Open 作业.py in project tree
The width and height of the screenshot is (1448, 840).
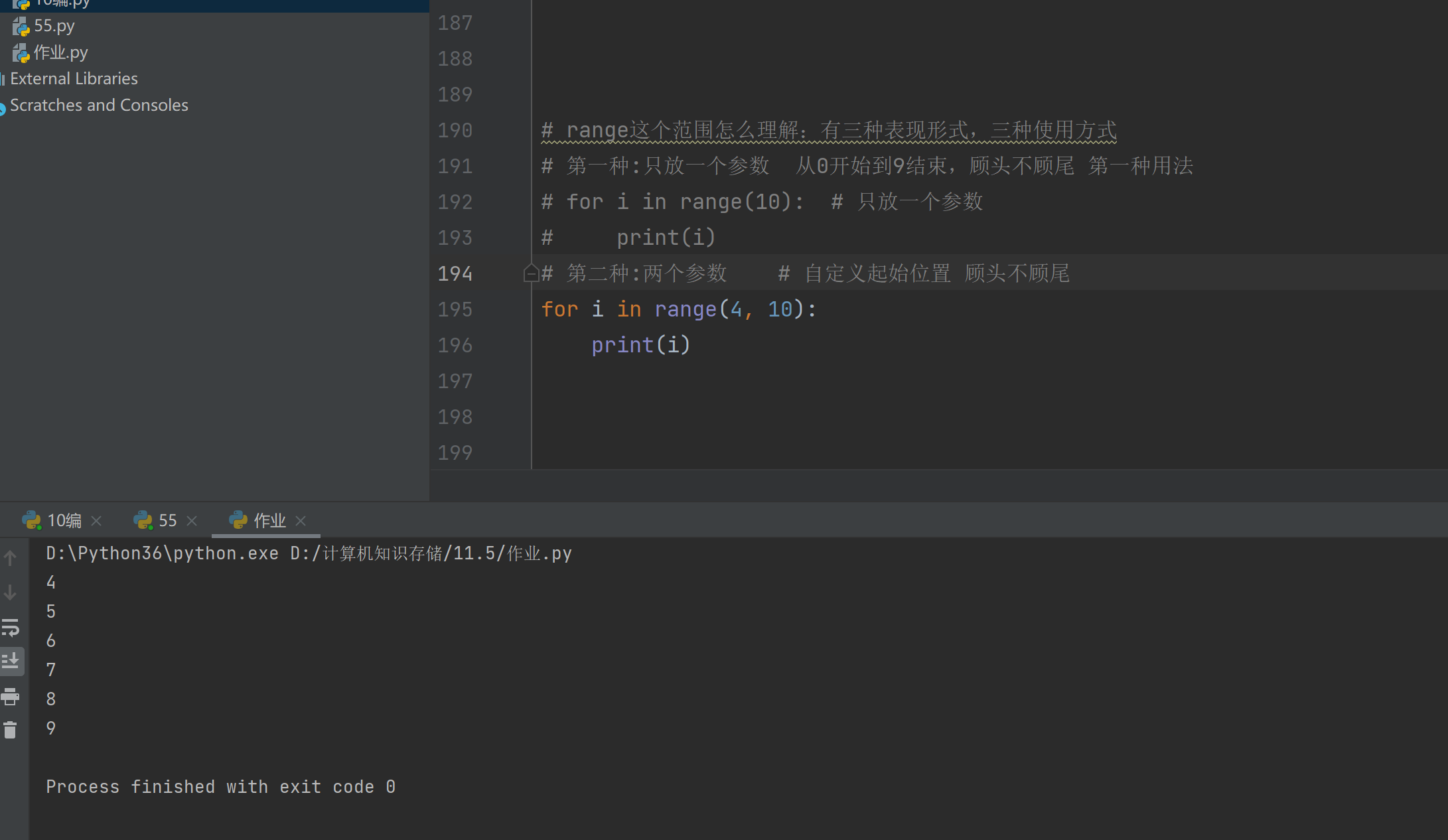point(60,52)
